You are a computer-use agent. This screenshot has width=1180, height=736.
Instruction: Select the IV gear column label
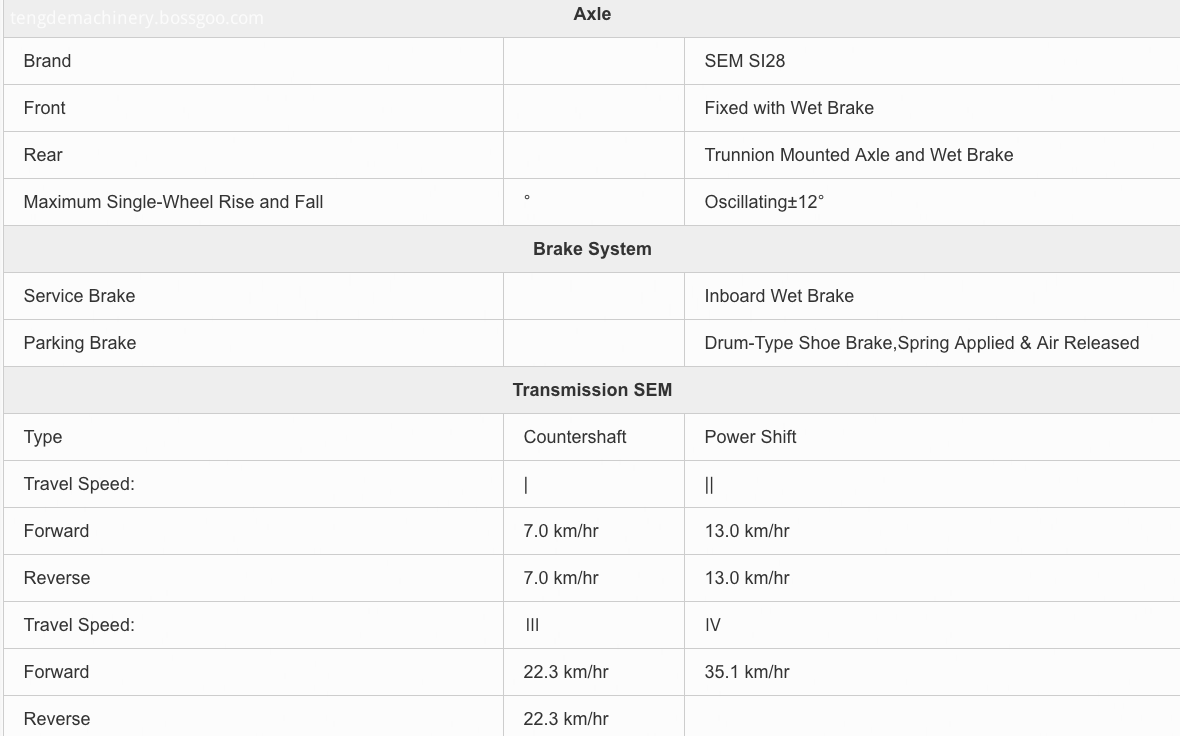click(712, 625)
